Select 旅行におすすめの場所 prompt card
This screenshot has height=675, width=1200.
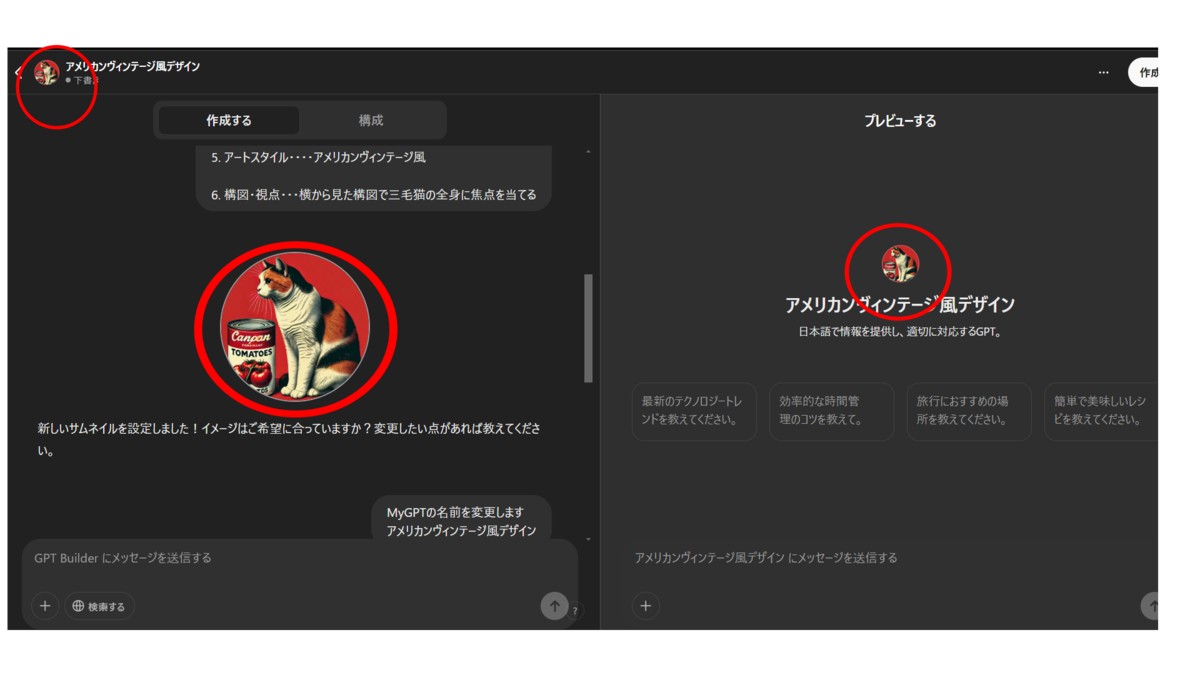point(969,411)
